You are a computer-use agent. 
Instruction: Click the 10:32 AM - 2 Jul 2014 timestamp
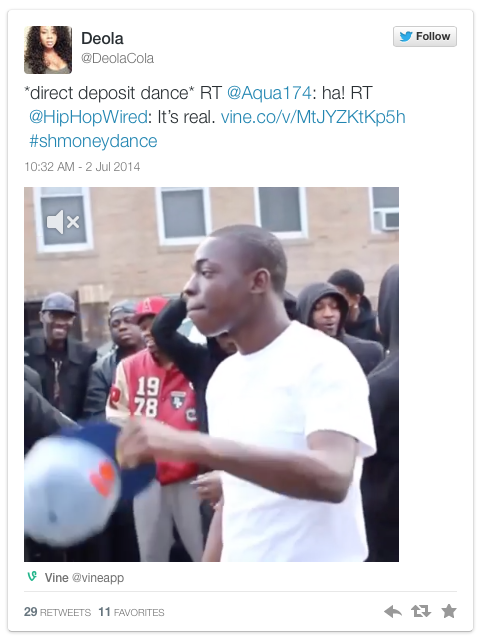(x=82, y=167)
